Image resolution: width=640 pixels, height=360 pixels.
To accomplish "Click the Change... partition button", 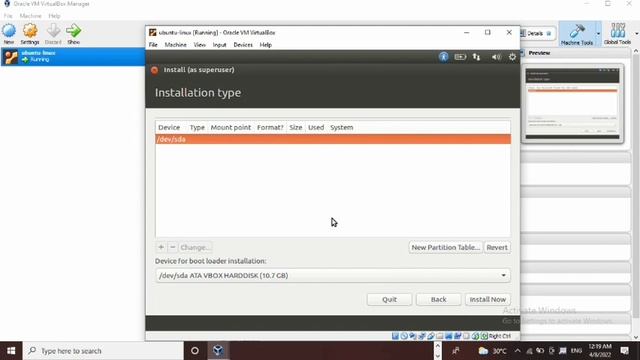I will [x=195, y=247].
